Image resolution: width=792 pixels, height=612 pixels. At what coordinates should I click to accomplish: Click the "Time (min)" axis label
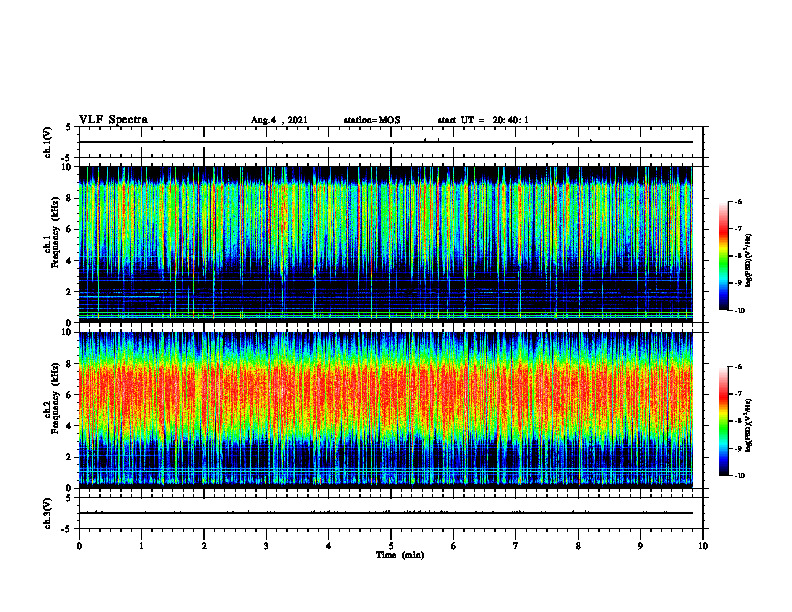400,555
